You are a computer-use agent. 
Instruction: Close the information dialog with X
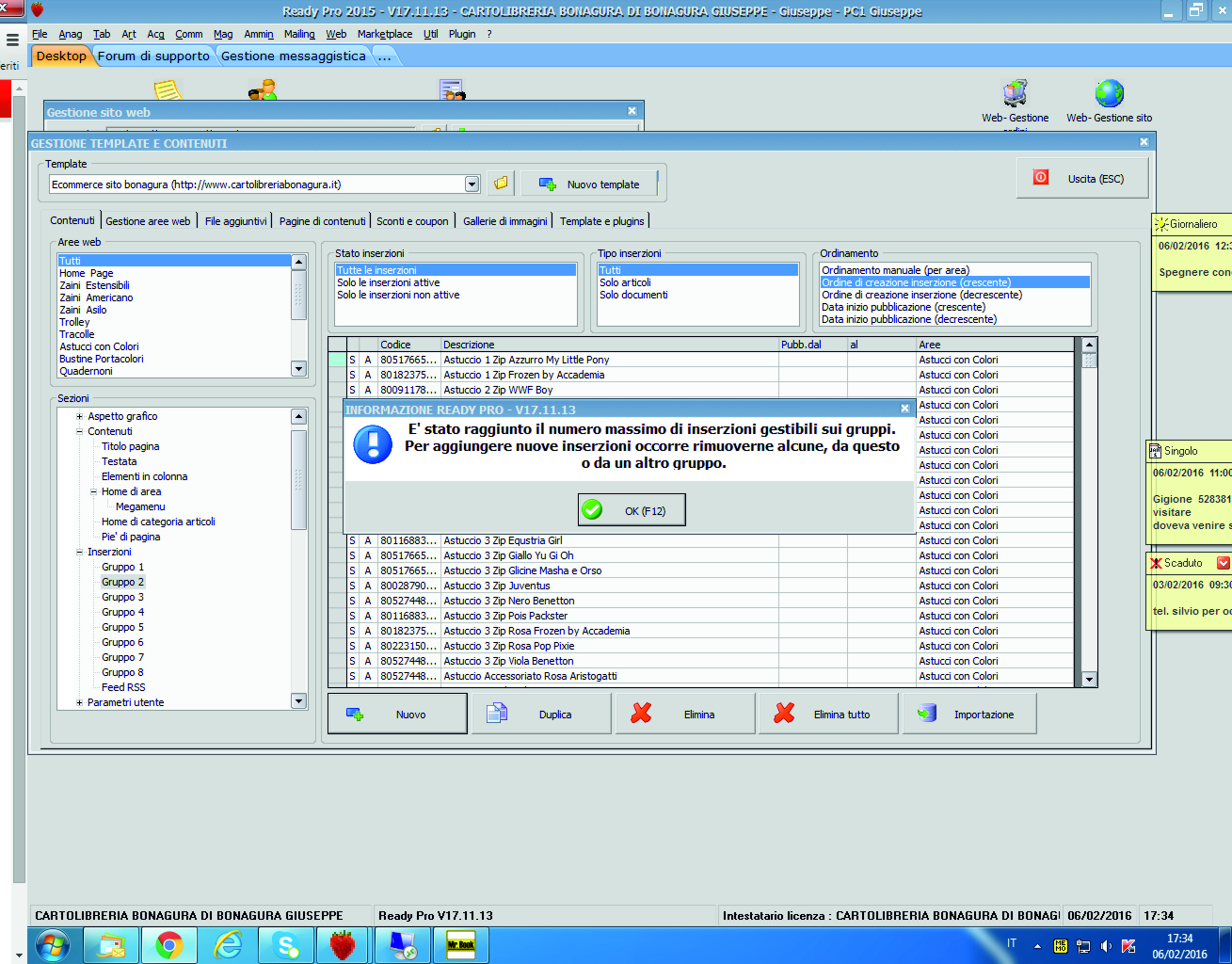click(904, 409)
